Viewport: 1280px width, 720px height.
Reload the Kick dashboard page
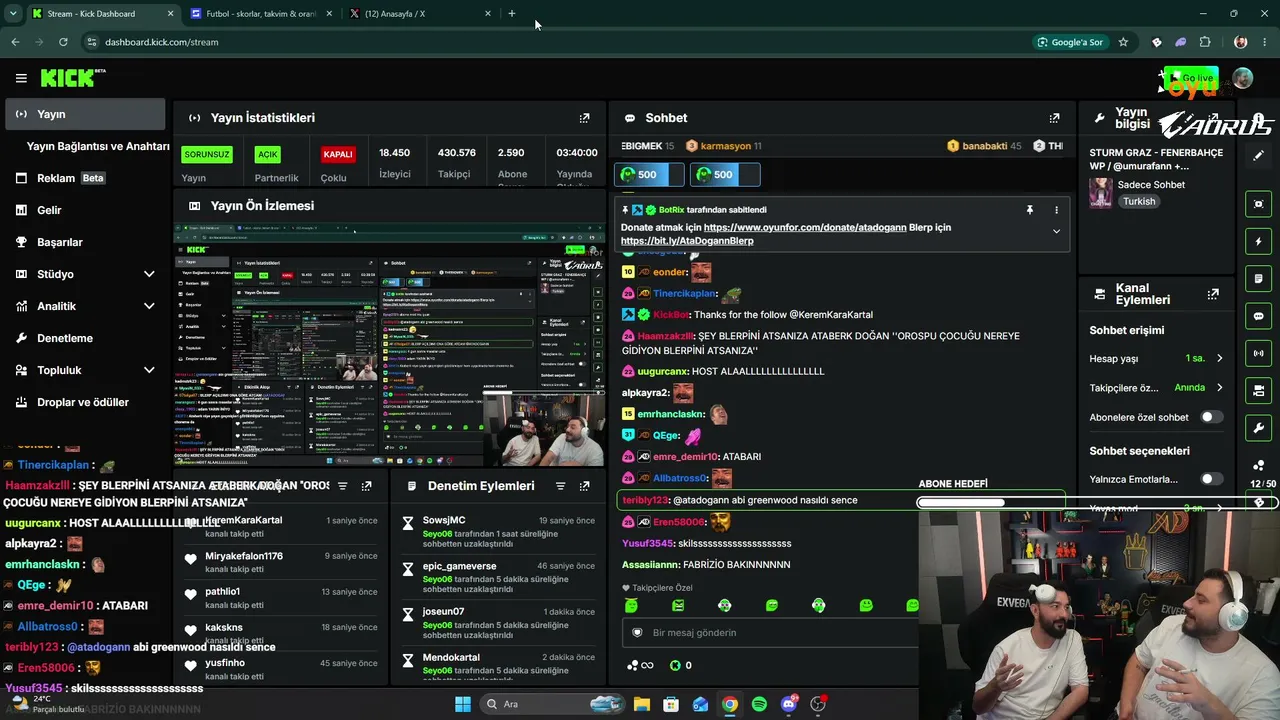pyautogui.click(x=63, y=42)
